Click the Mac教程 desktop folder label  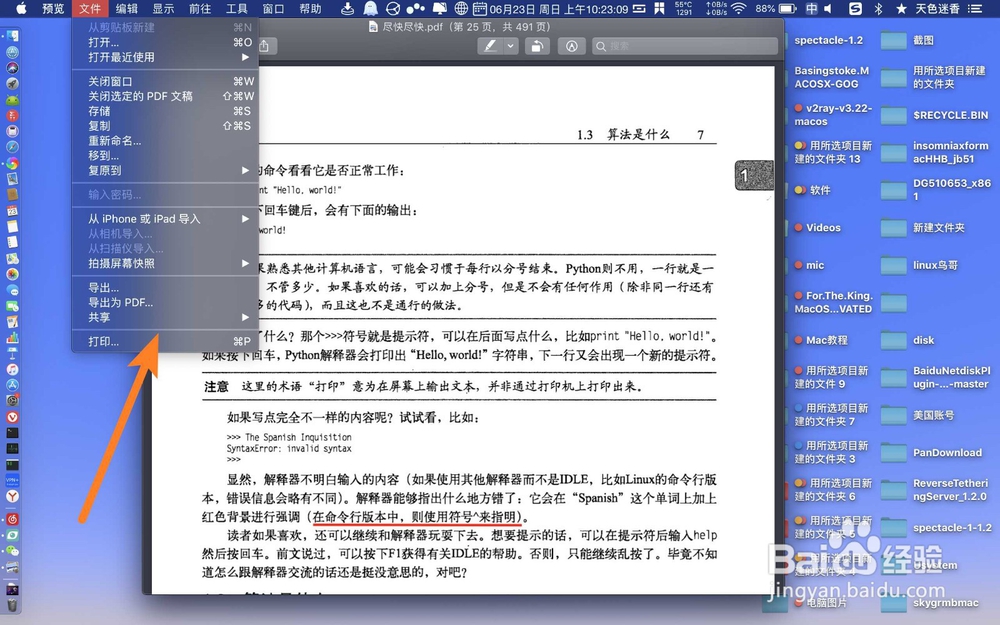827,341
